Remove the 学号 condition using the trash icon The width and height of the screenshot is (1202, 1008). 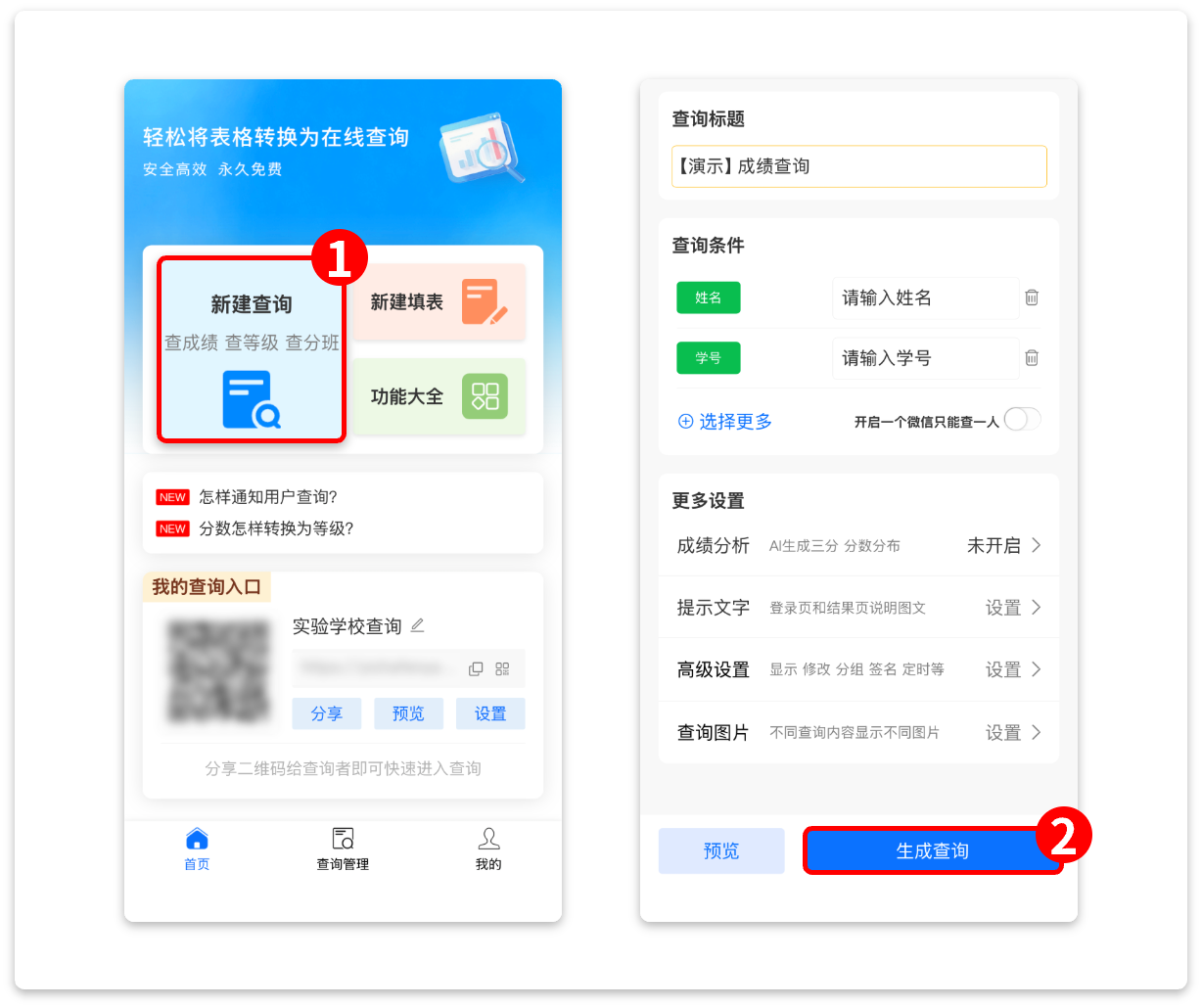click(1032, 358)
